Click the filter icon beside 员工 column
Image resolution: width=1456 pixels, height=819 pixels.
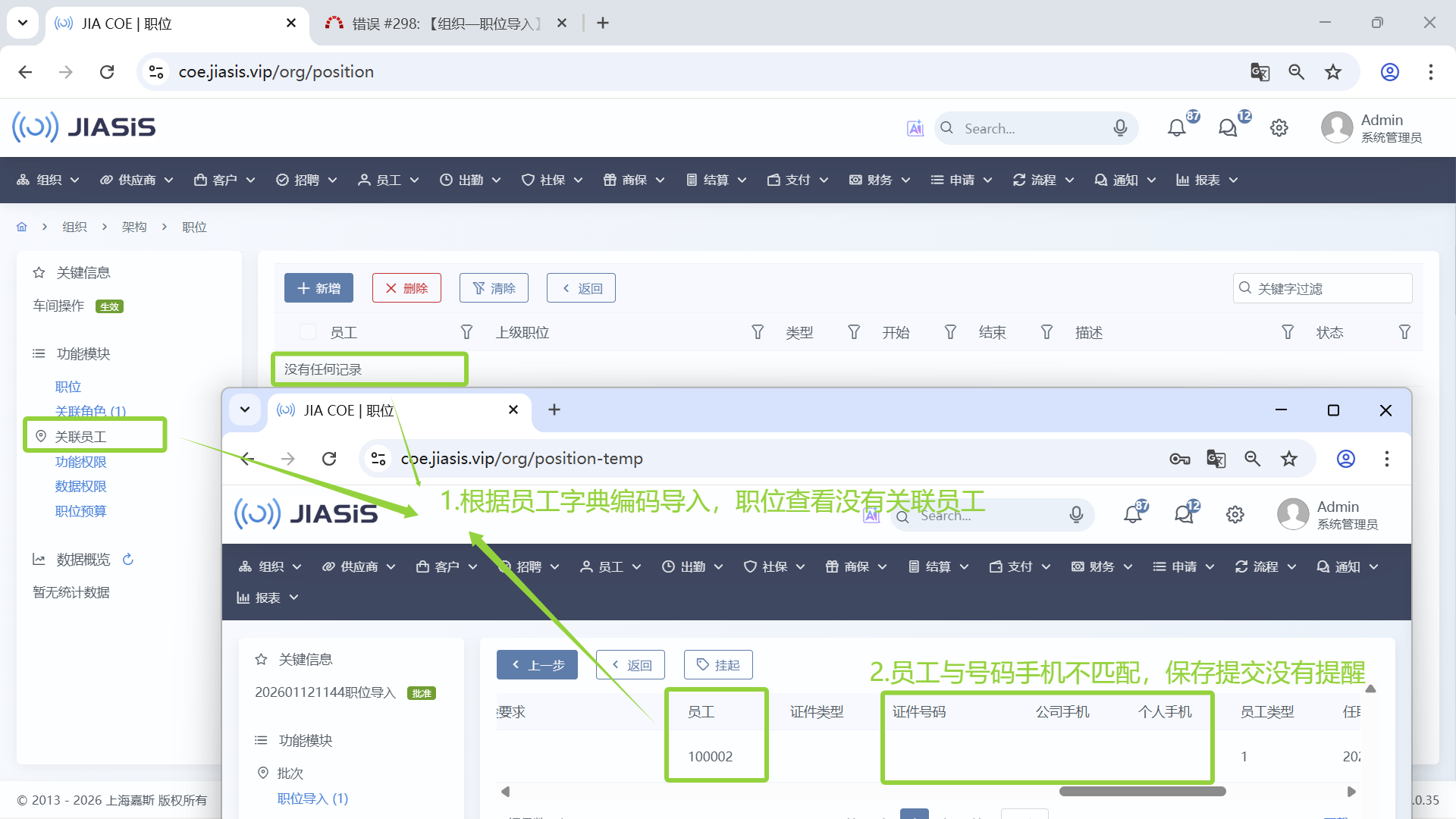[466, 332]
